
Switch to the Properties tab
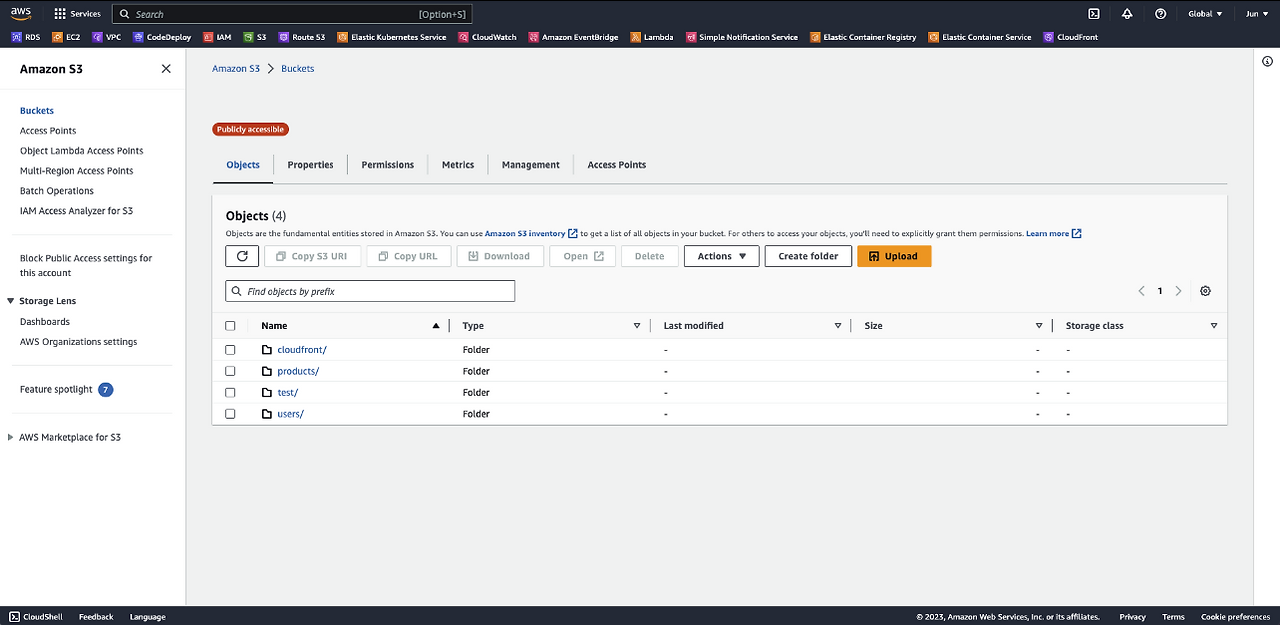[310, 165]
